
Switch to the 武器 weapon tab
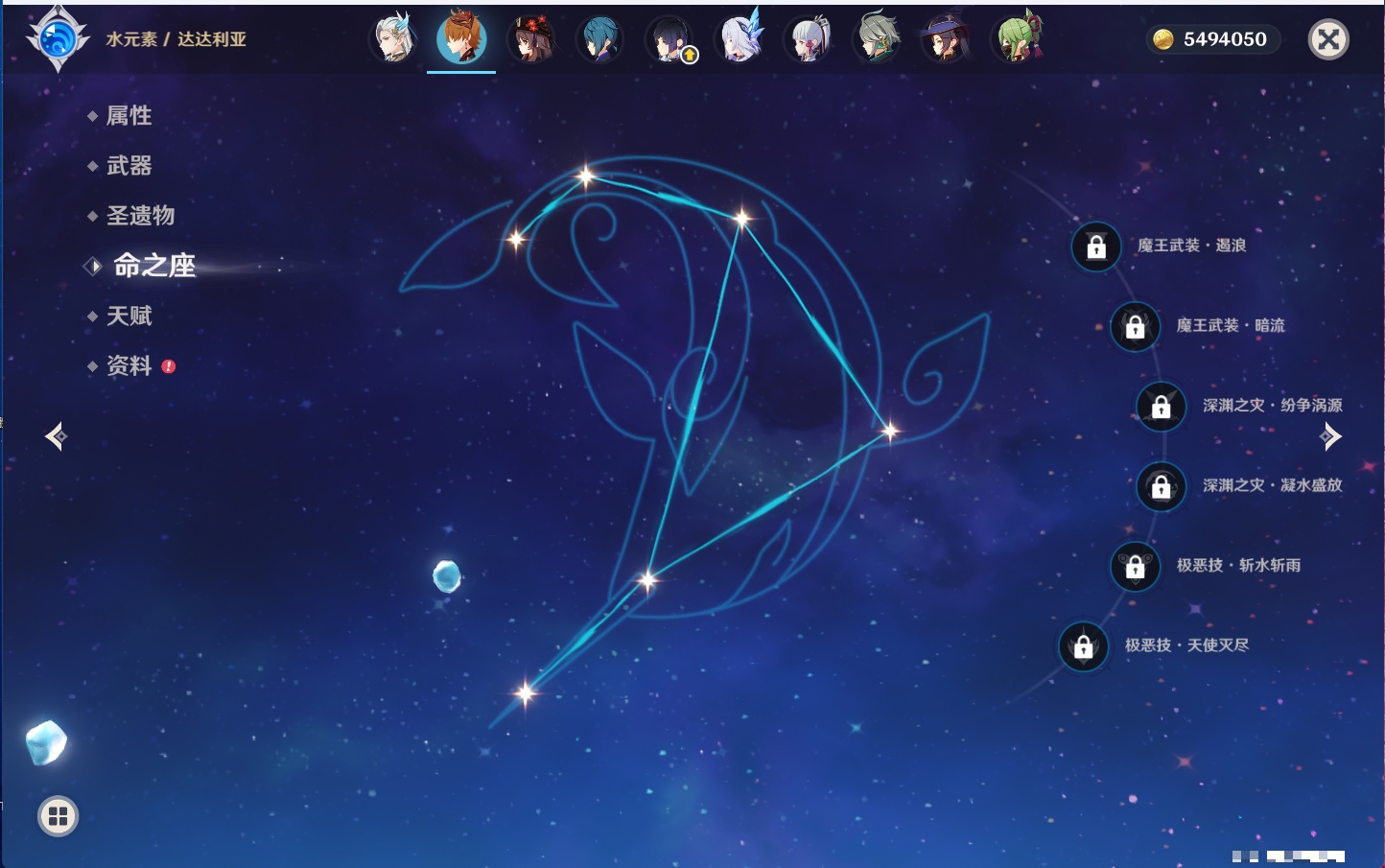[129, 166]
